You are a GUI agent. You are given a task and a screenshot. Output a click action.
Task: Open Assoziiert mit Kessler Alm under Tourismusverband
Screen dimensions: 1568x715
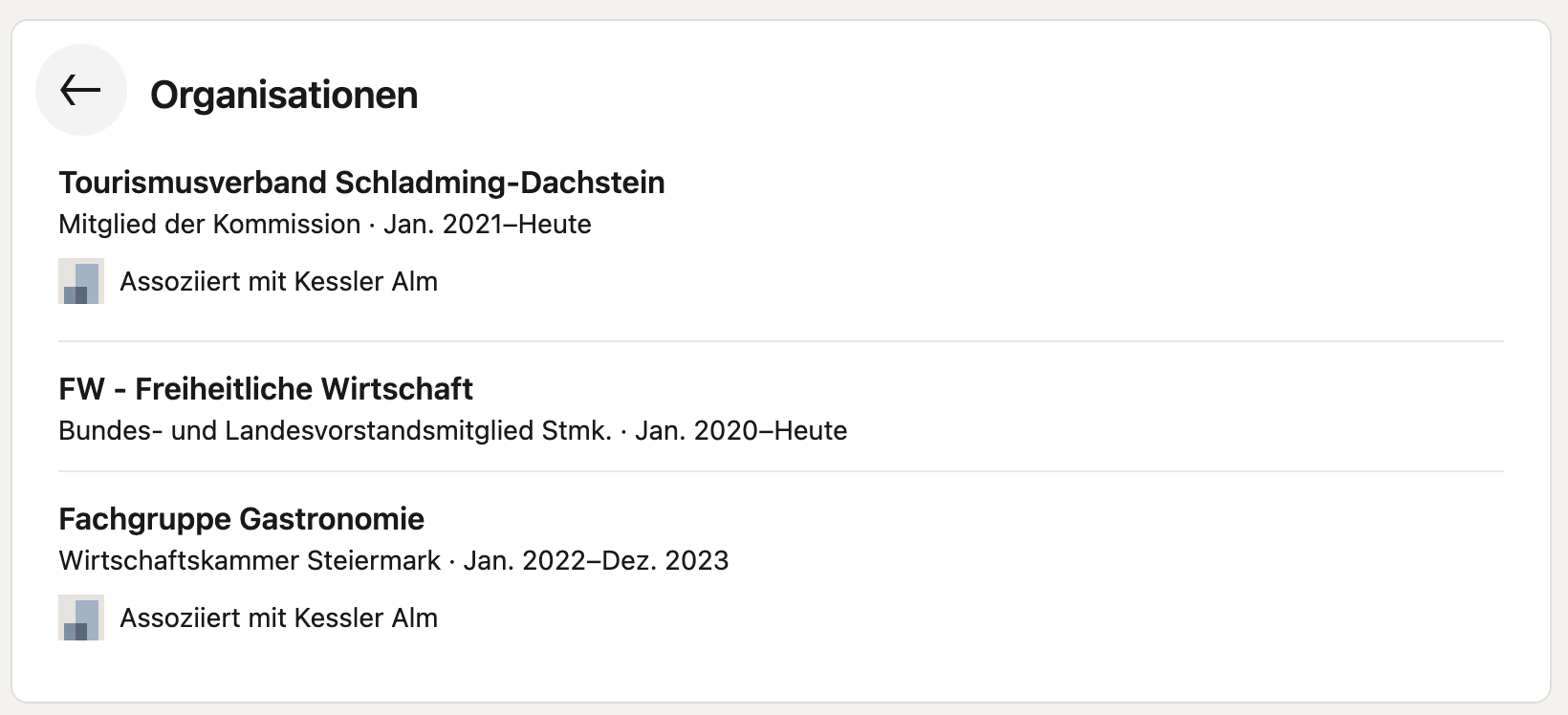coord(278,281)
